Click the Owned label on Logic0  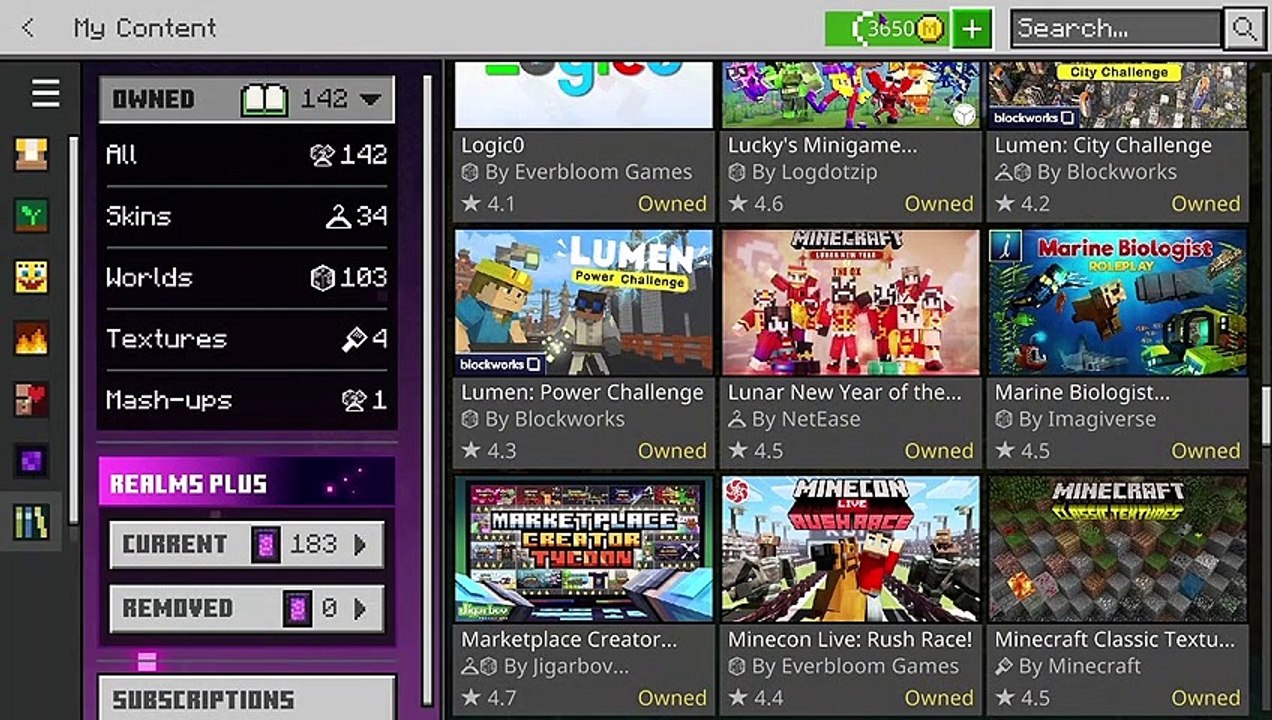click(x=672, y=204)
